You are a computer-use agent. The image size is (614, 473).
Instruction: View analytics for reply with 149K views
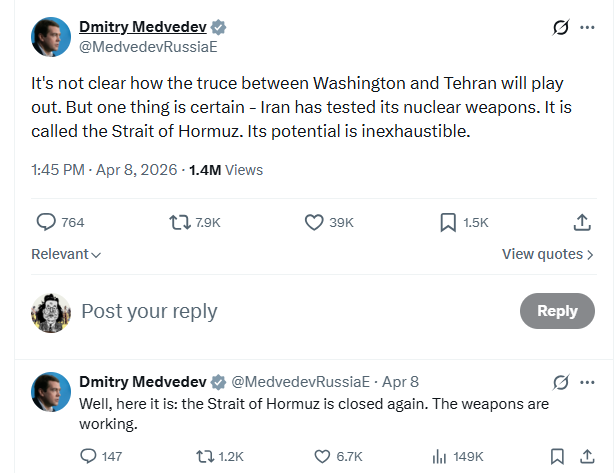pyautogui.click(x=439, y=456)
